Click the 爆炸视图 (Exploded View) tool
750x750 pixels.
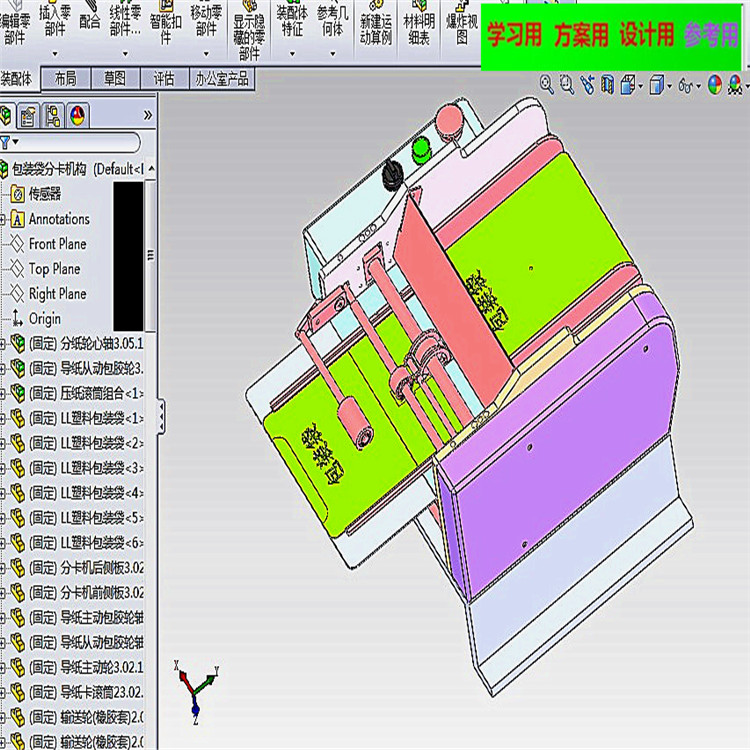pos(462,24)
